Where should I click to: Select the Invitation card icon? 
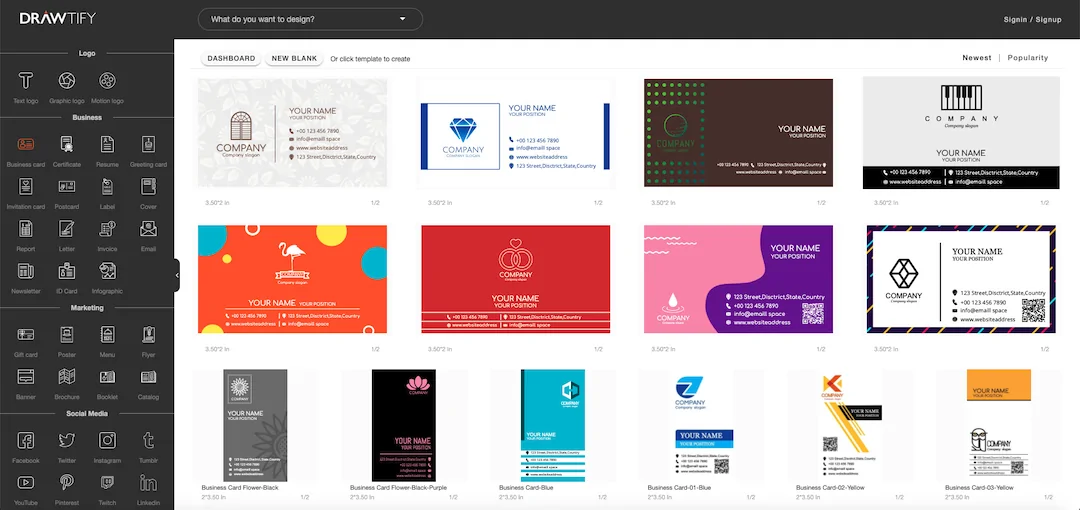click(x=26, y=186)
